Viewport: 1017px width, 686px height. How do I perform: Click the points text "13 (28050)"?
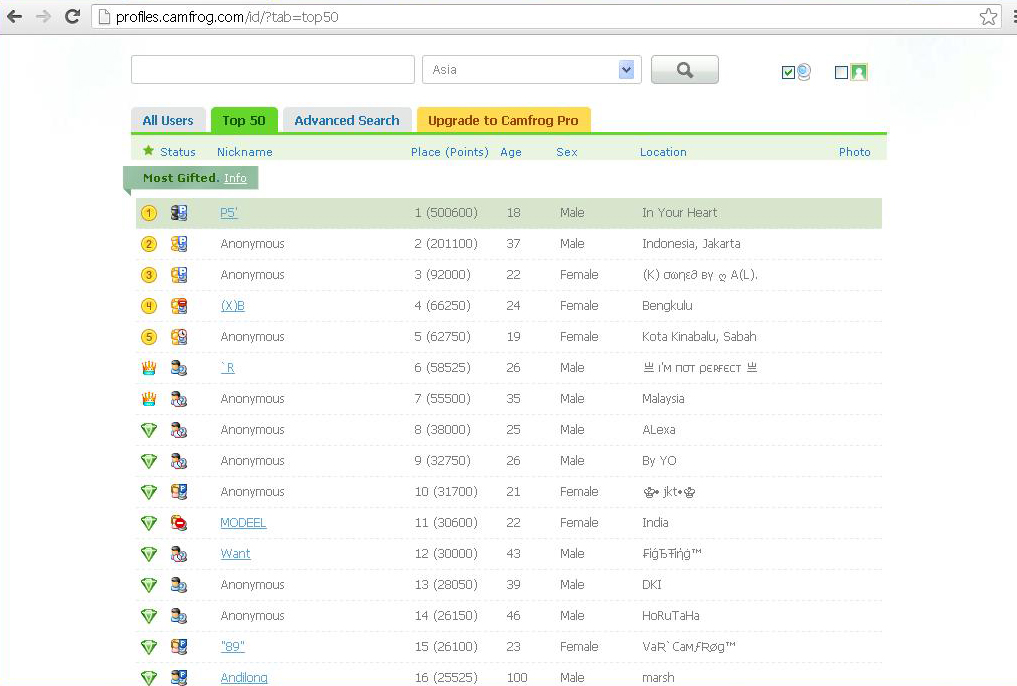446,585
